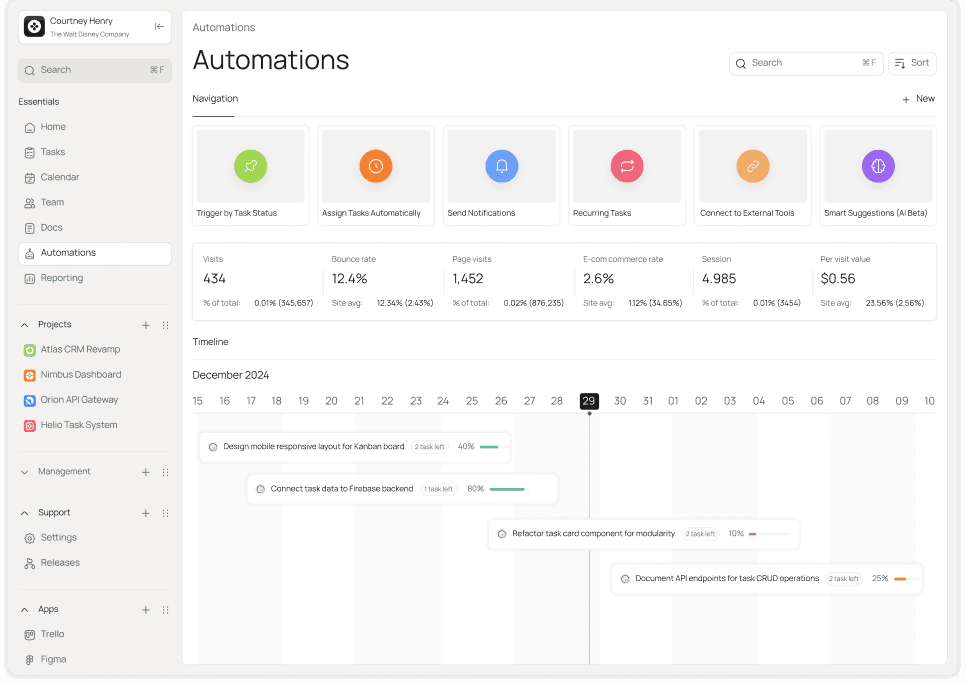Collapse the sidebar with the arrow icon

159,26
